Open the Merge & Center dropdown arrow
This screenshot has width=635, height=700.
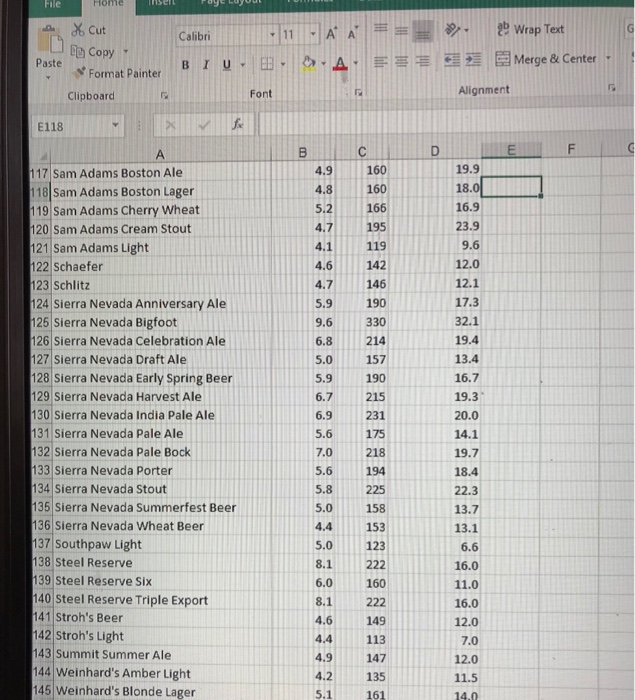pos(608,58)
